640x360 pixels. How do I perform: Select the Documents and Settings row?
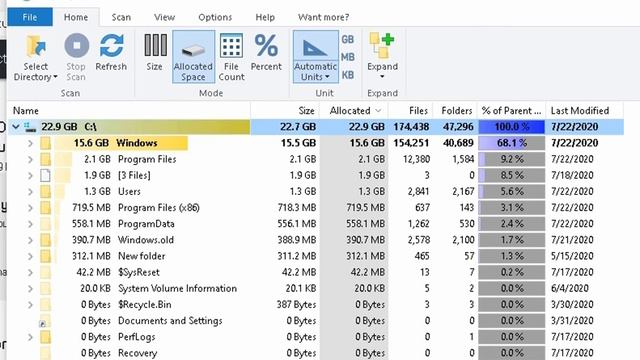(x=316, y=321)
